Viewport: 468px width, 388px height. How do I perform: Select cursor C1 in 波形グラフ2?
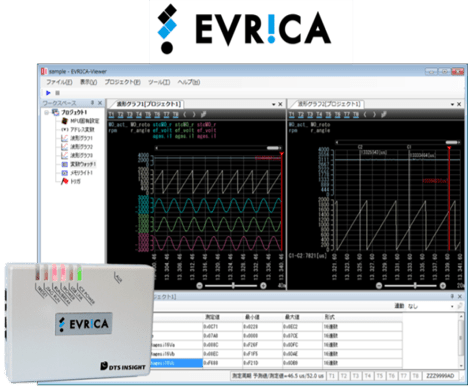409,147
